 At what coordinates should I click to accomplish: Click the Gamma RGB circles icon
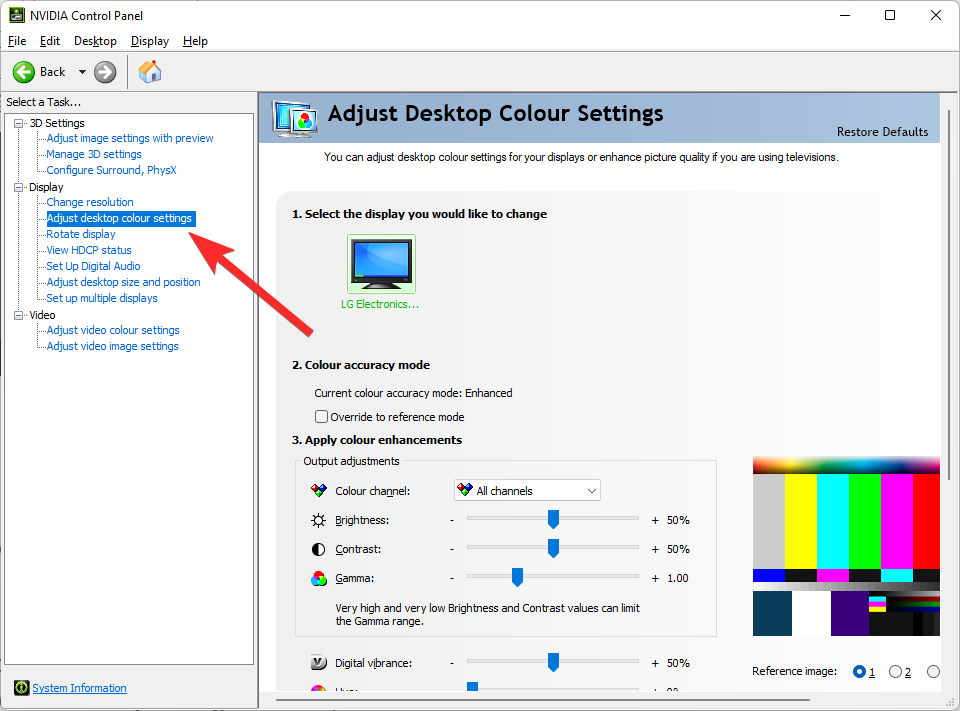click(318, 577)
